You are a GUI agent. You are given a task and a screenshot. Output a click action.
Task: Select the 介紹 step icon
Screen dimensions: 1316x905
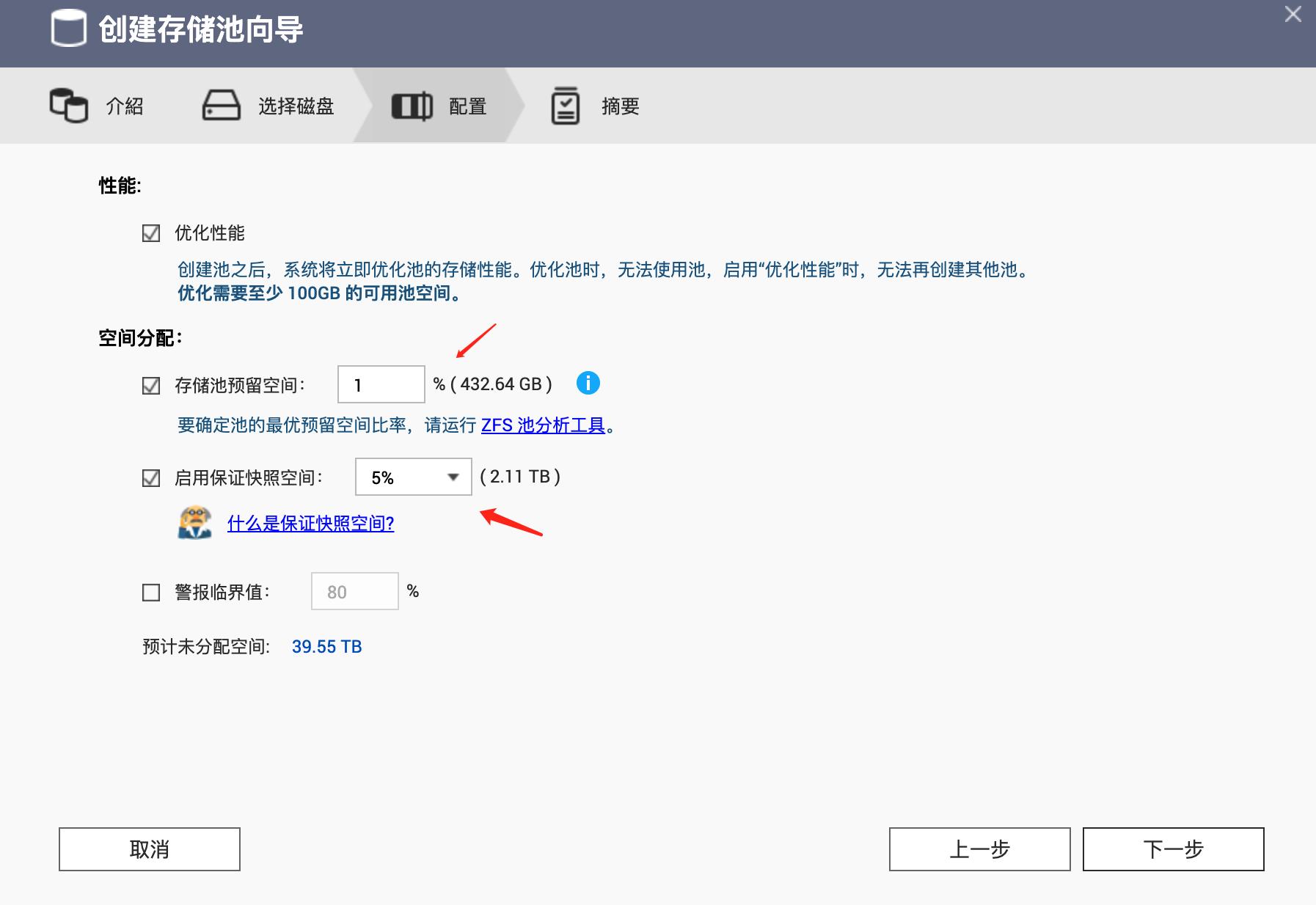[68, 105]
